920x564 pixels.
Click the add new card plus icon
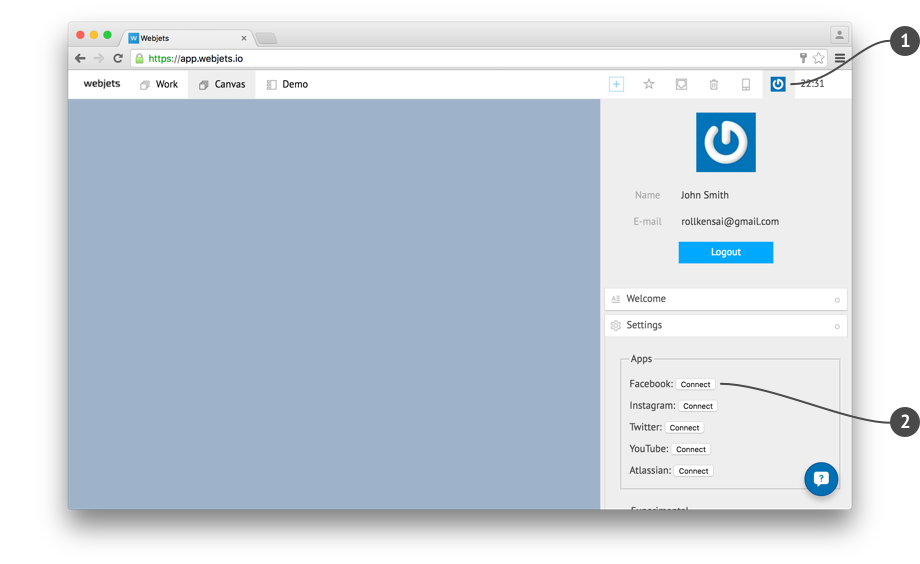coord(616,85)
